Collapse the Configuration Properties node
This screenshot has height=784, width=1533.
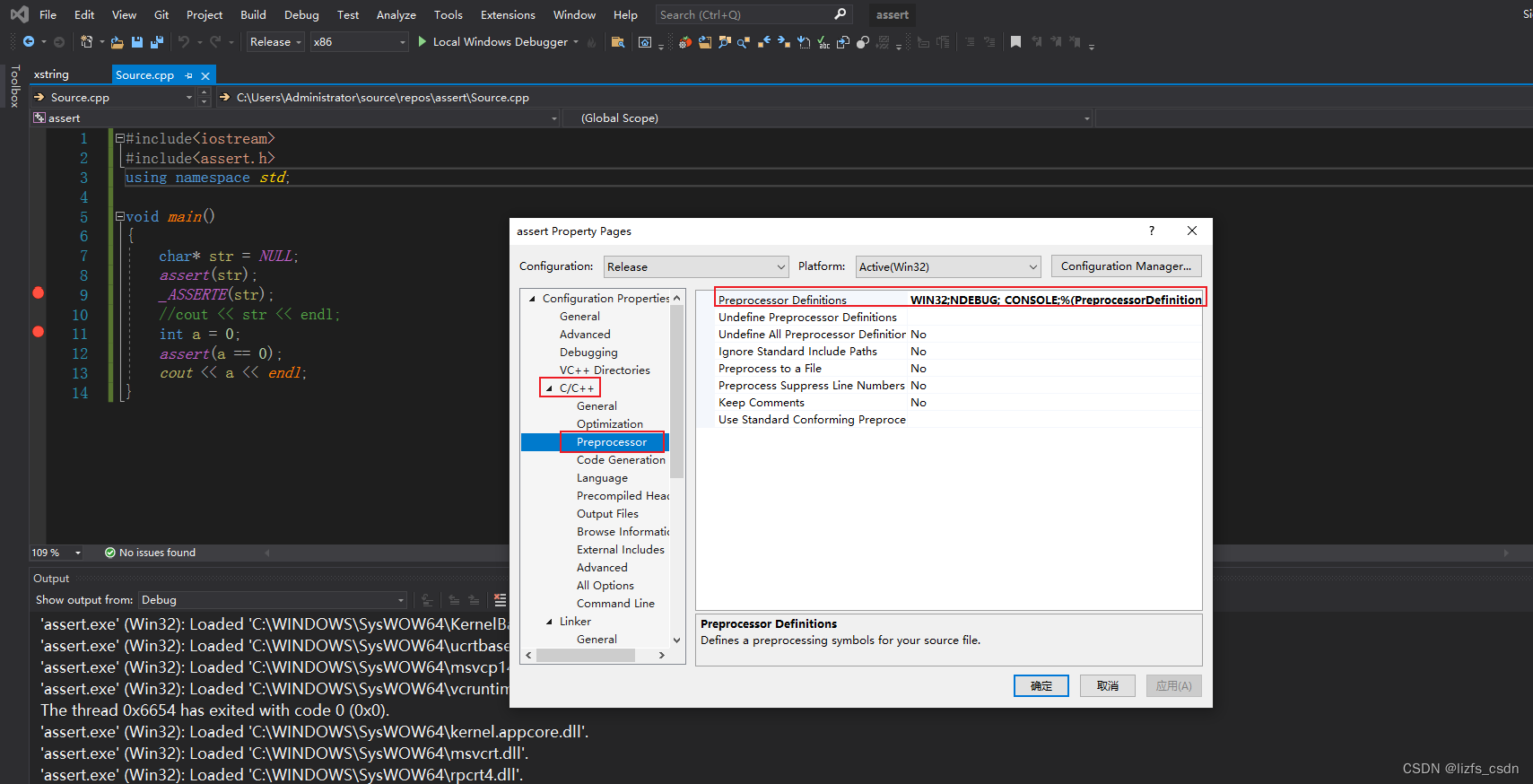coord(532,299)
